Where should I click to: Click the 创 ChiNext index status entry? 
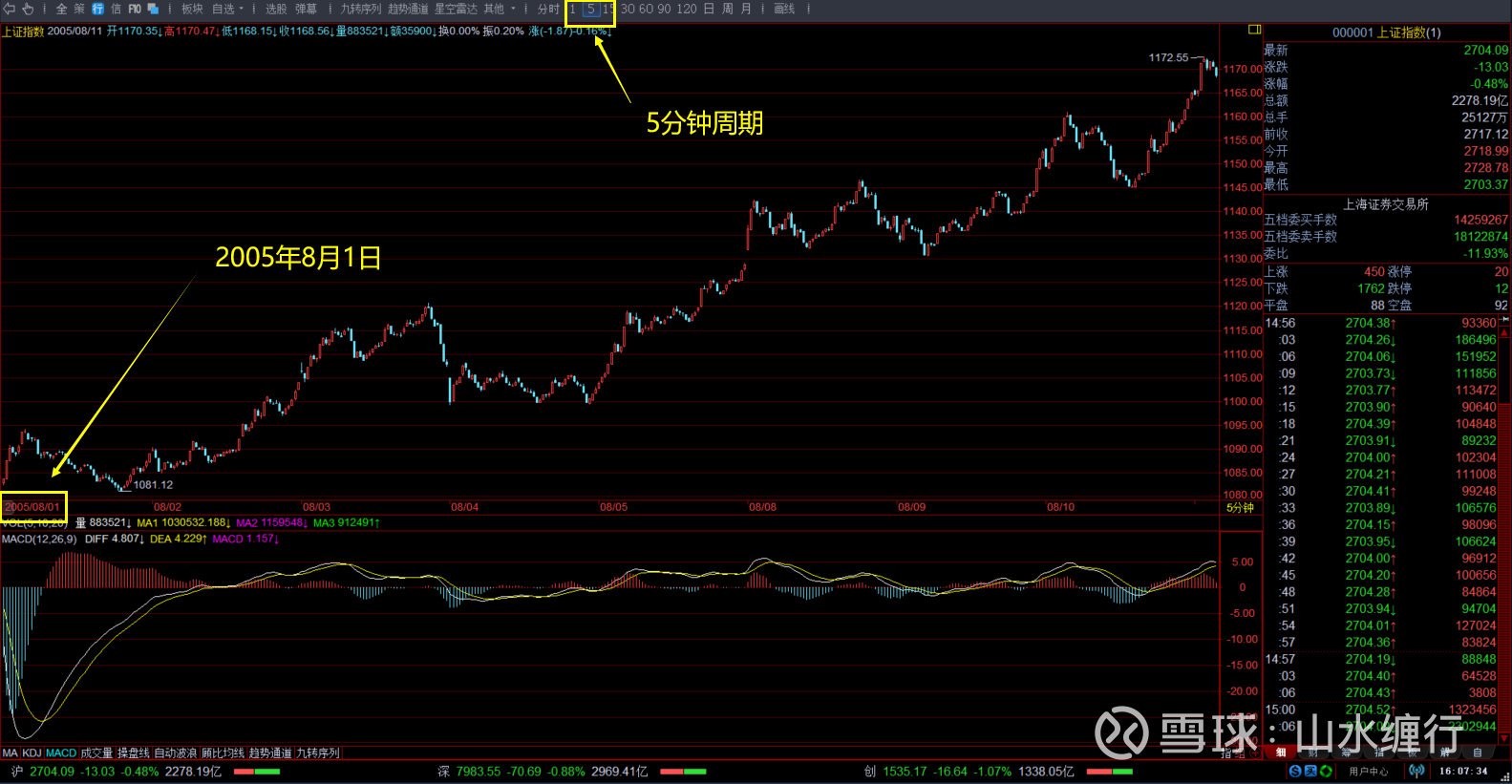(969, 771)
